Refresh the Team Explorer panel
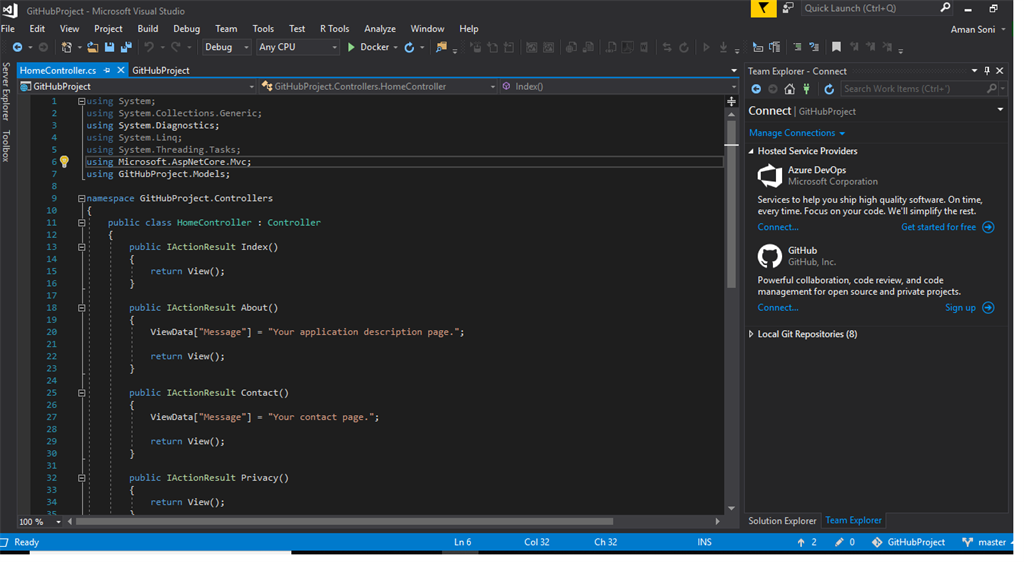 [x=829, y=89]
